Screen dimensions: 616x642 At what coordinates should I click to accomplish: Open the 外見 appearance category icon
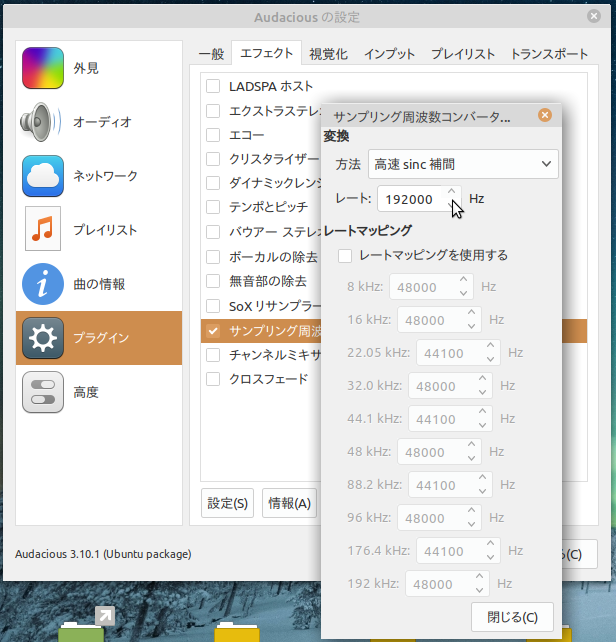pyautogui.click(x=43, y=68)
